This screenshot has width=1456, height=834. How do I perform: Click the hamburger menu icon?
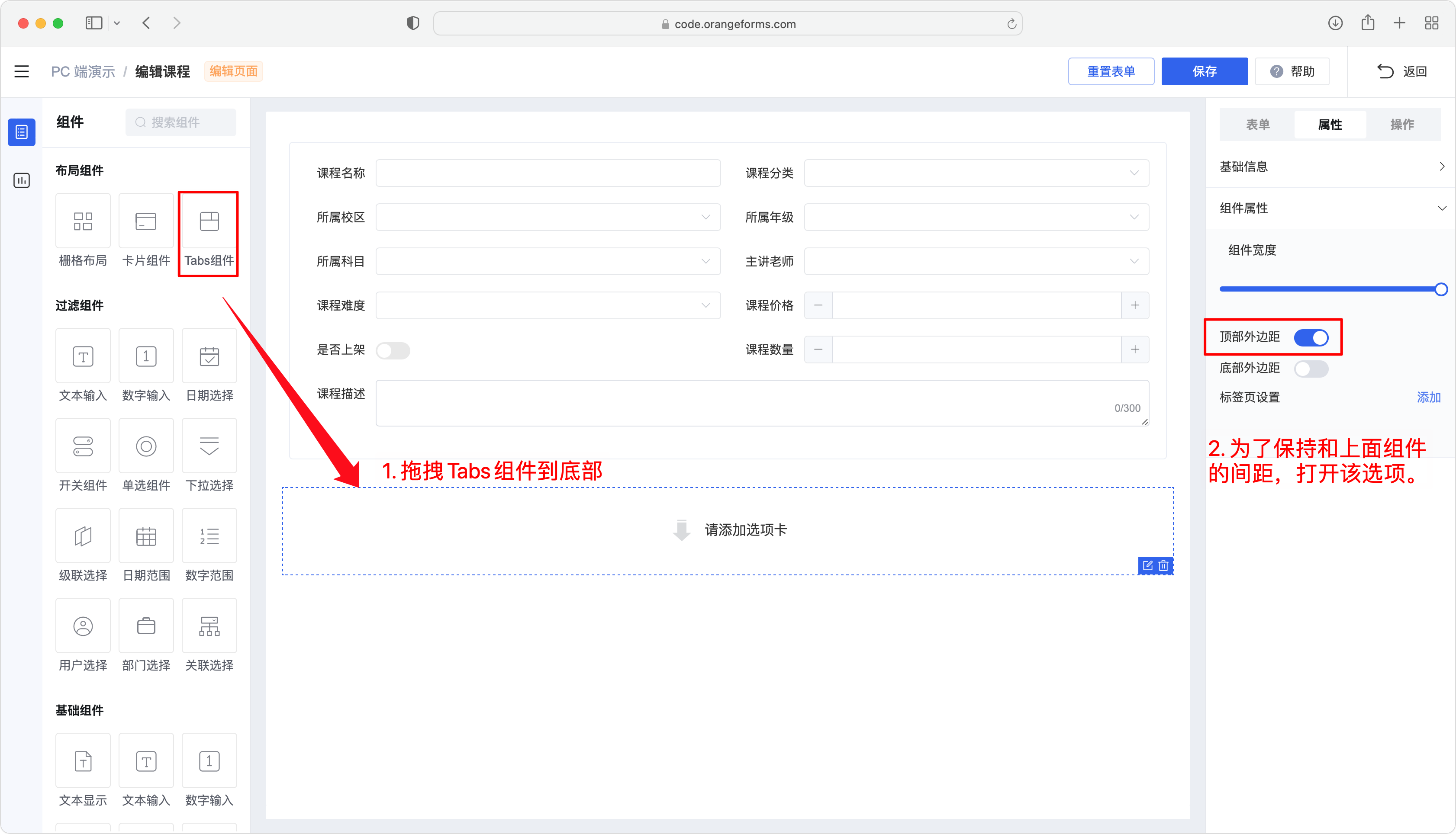[22, 72]
